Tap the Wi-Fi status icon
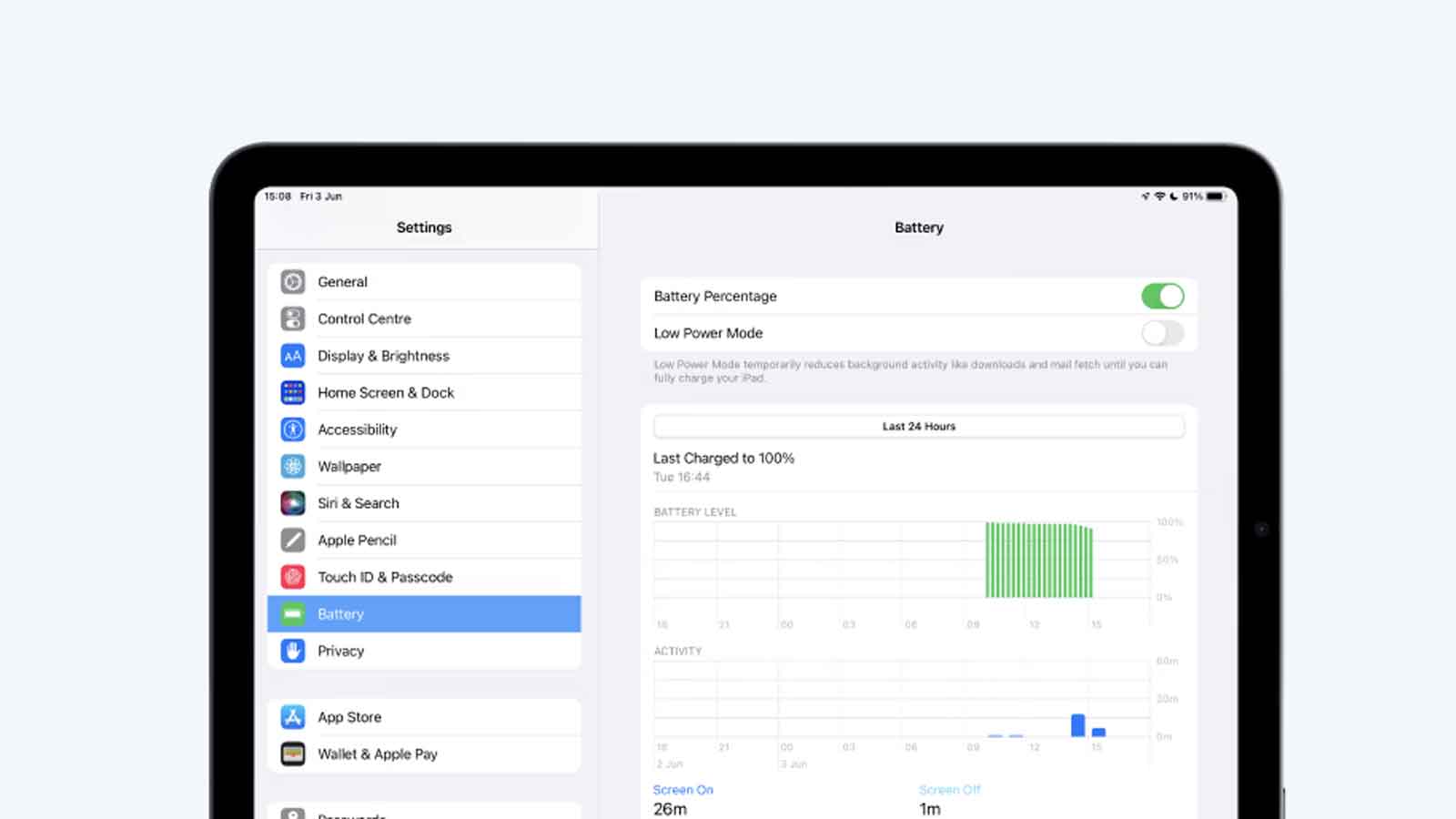Screen dimensions: 1456x819 click(x=1159, y=197)
